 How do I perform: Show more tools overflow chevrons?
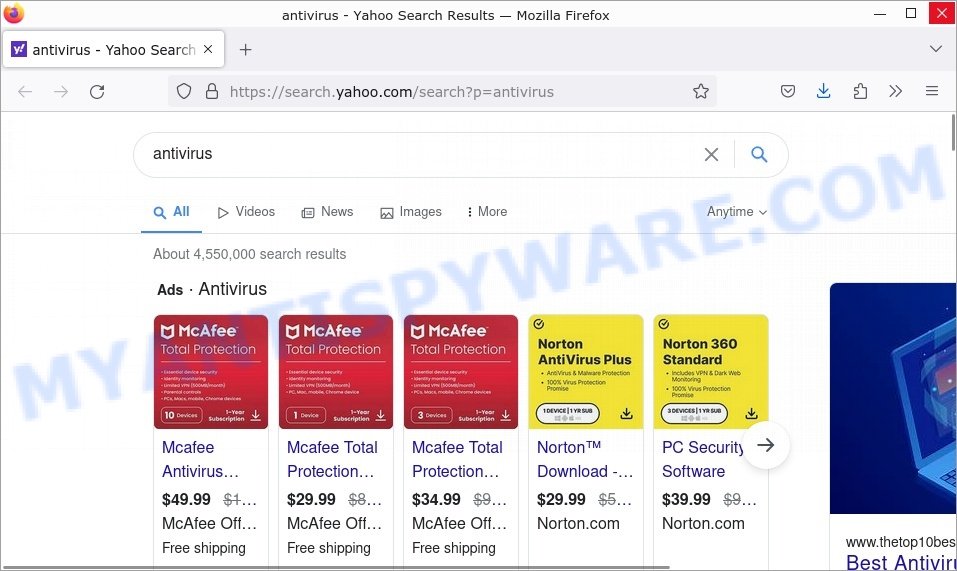coord(895,92)
